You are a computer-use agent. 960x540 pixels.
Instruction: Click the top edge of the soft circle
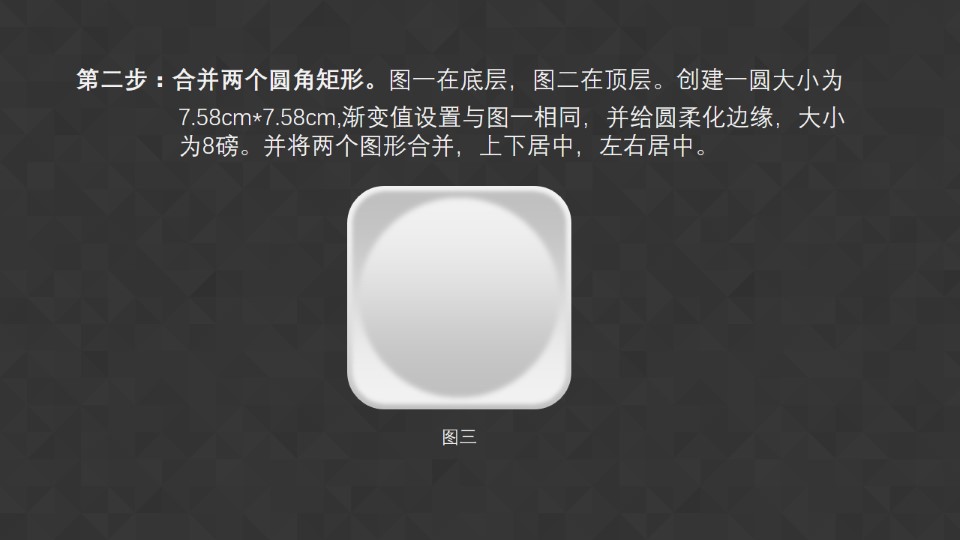tap(459, 198)
